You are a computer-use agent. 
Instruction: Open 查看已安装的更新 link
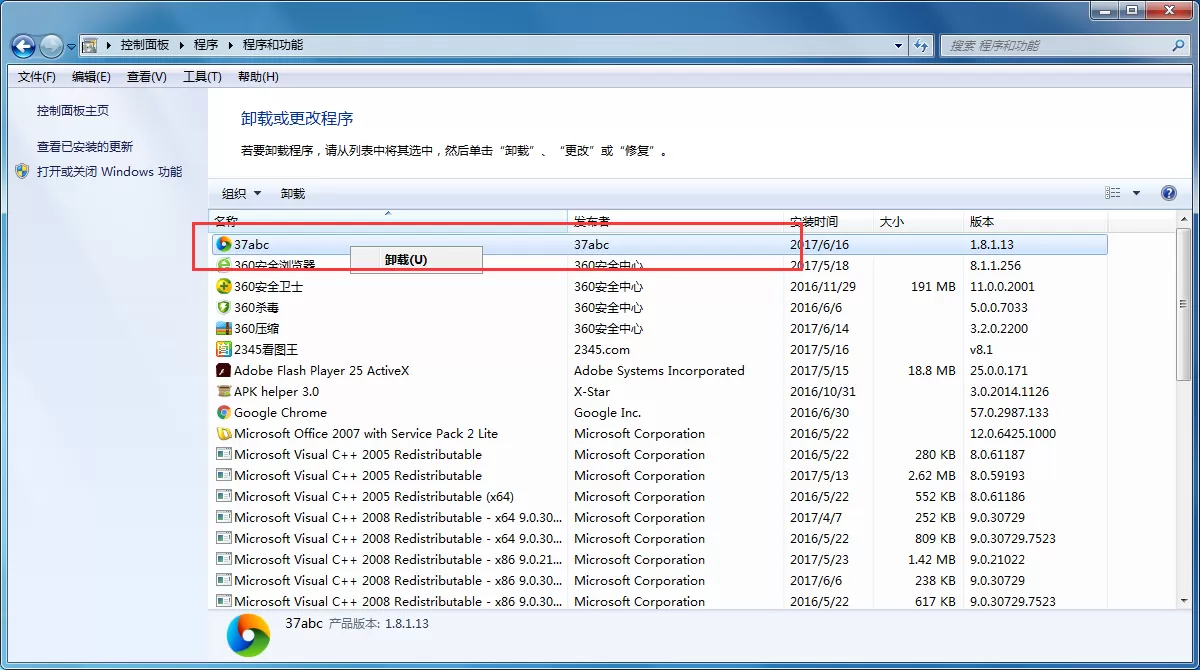[x=85, y=146]
